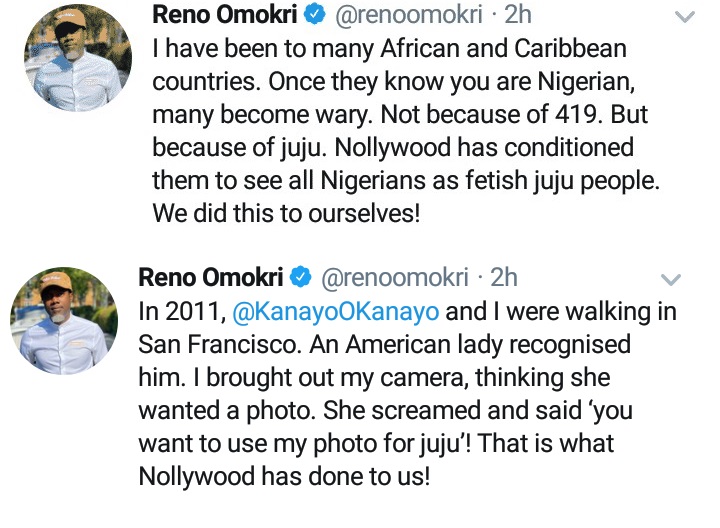Click the 2h timestamp on the second tweet

coord(504,277)
